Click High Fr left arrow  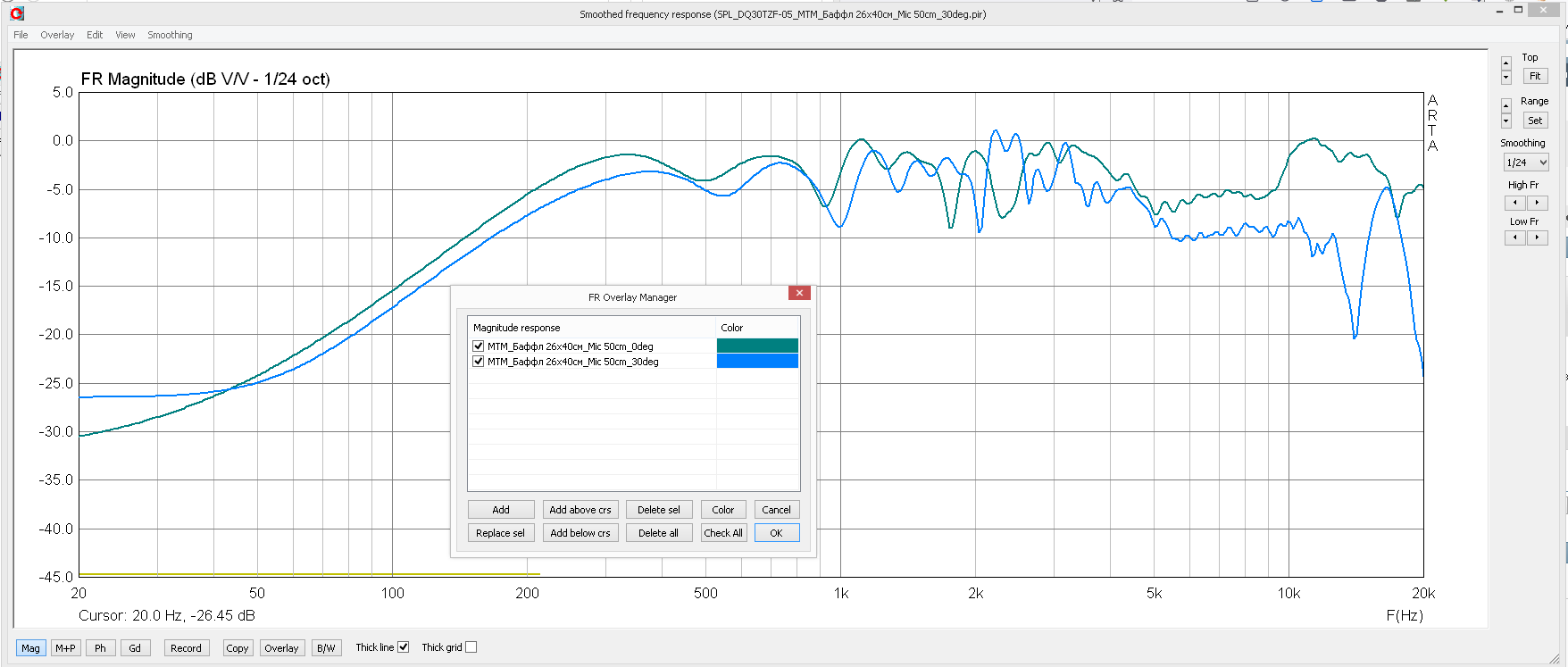[1515, 203]
